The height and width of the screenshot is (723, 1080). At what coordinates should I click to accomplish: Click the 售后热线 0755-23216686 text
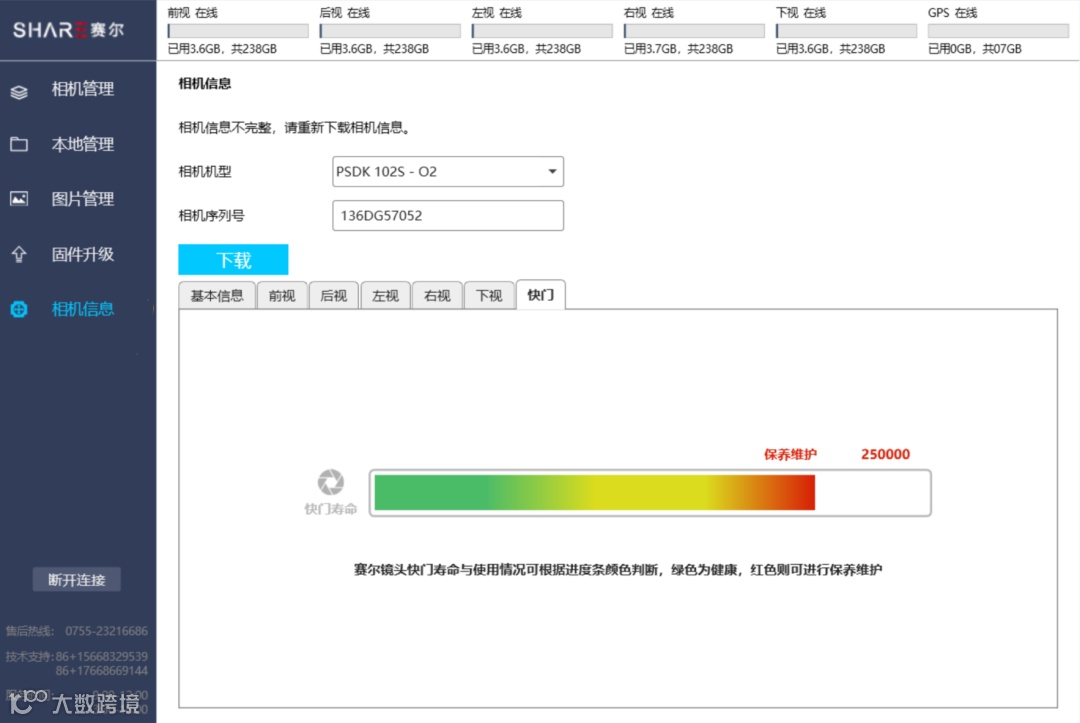point(76,631)
